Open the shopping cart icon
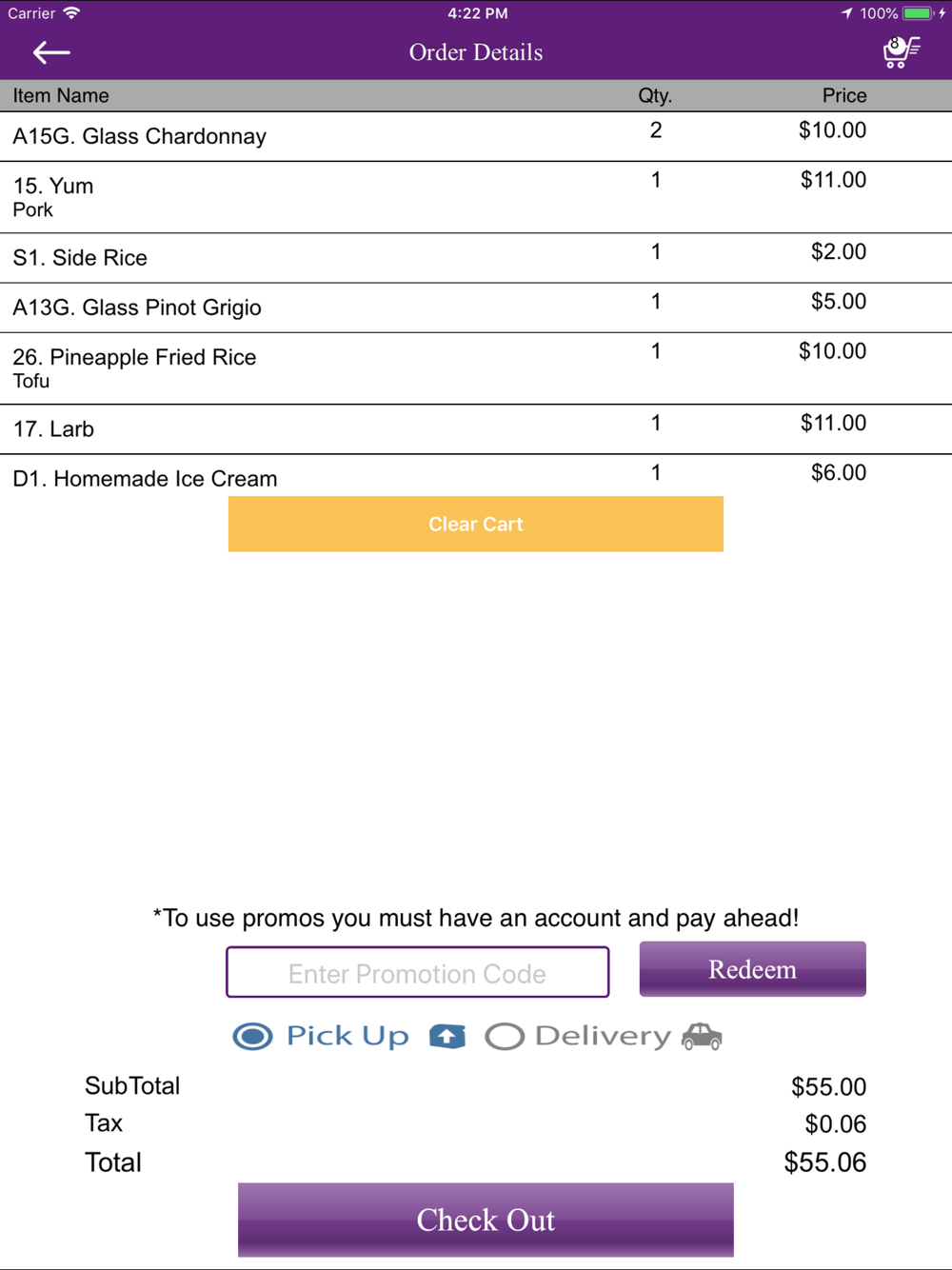Viewport: 952px width, 1270px height. (901, 51)
